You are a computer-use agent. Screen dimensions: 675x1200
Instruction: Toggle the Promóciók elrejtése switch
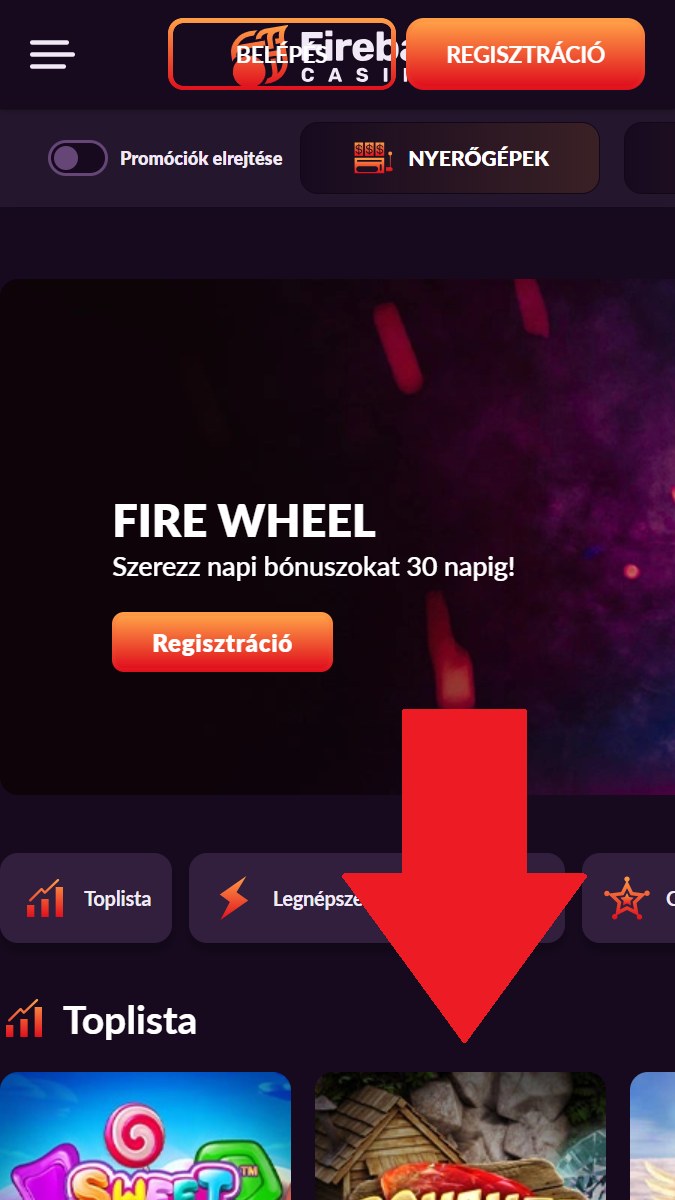tap(78, 158)
